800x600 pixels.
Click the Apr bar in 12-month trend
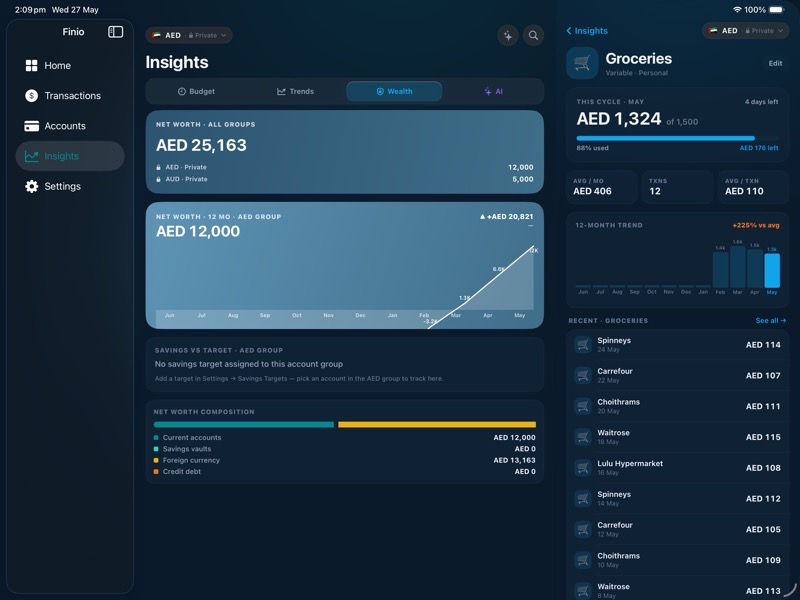(x=755, y=268)
